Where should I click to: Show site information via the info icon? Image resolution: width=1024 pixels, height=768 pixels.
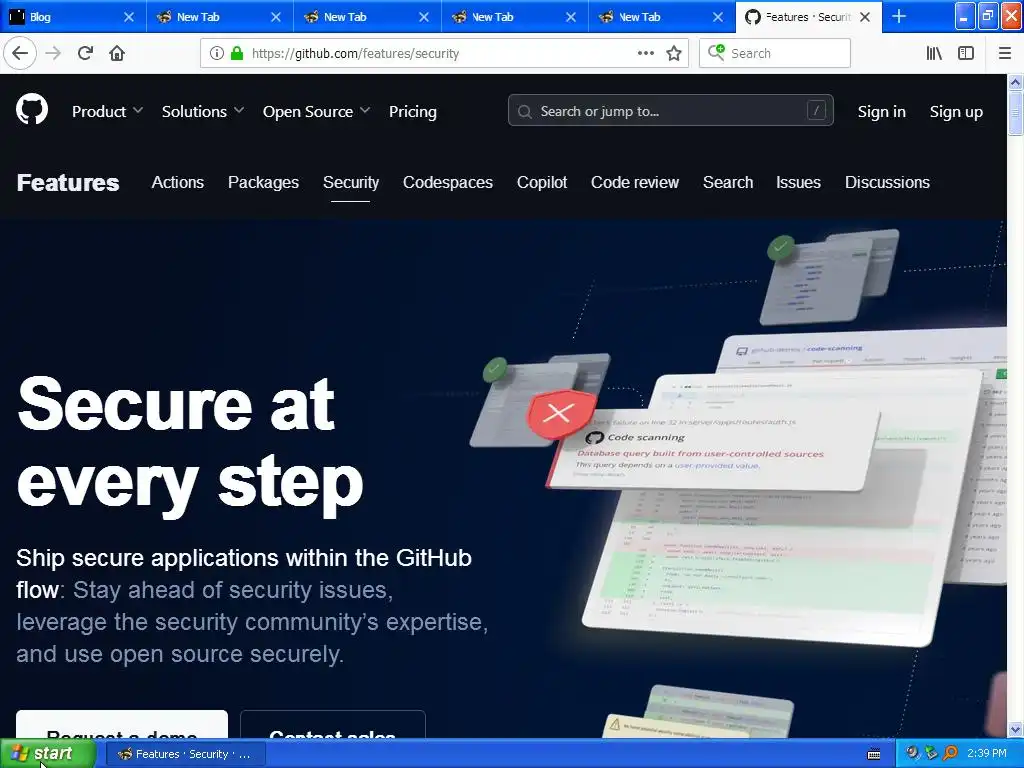click(x=216, y=53)
